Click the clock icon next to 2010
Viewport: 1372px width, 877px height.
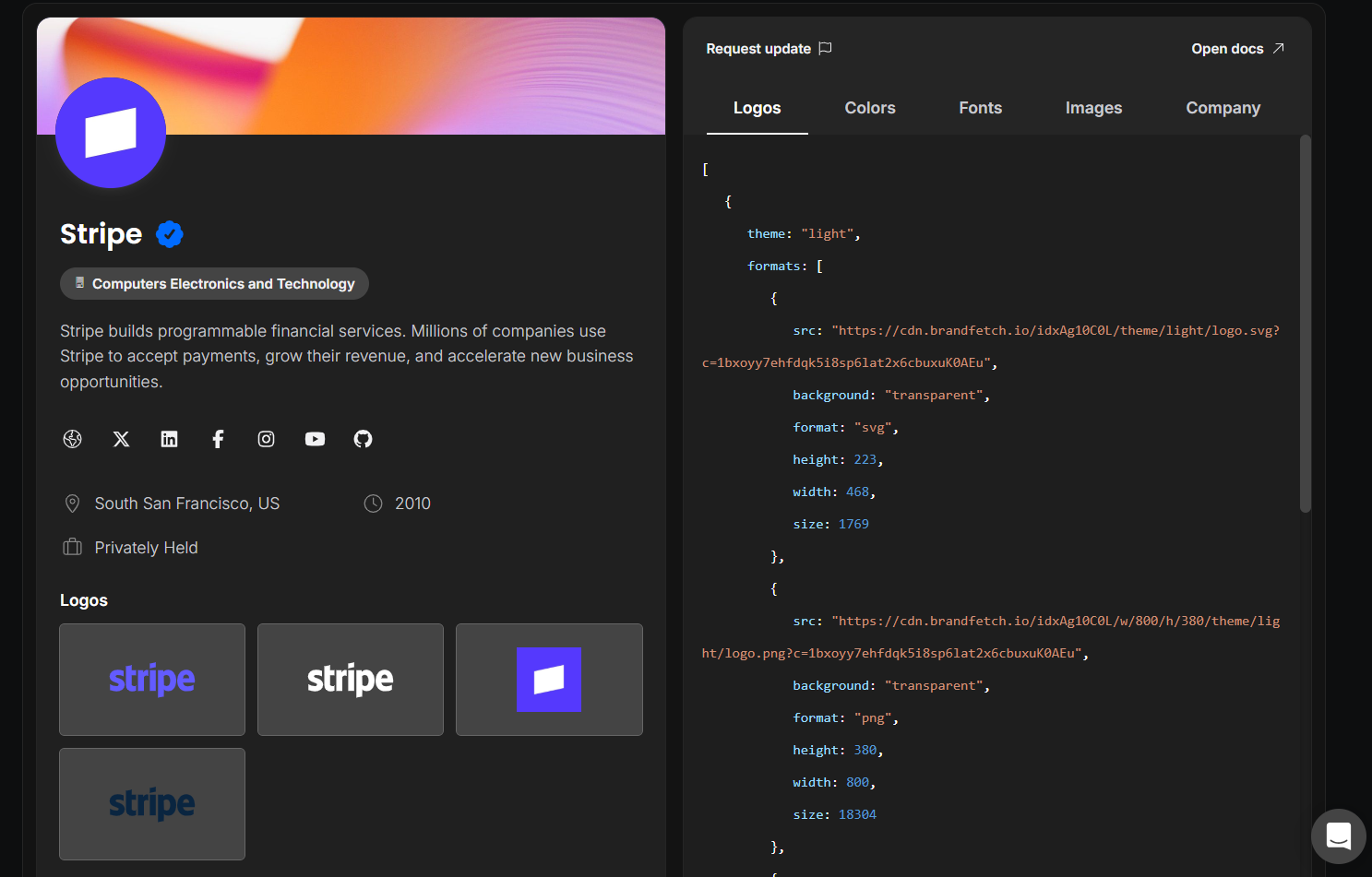[x=373, y=504]
